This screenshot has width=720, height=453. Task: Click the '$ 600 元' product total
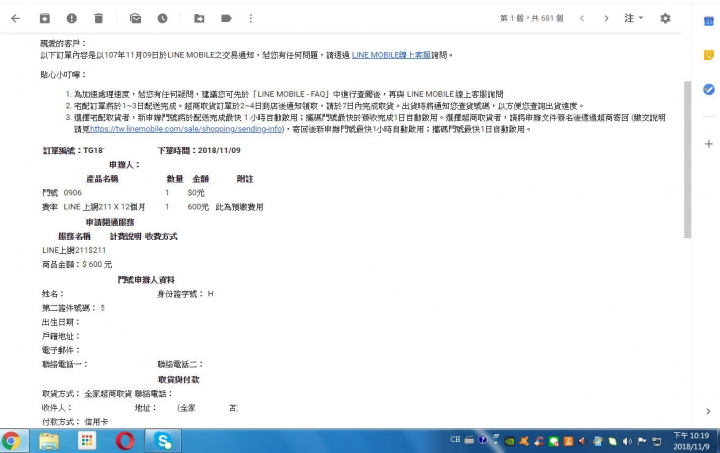point(97,264)
